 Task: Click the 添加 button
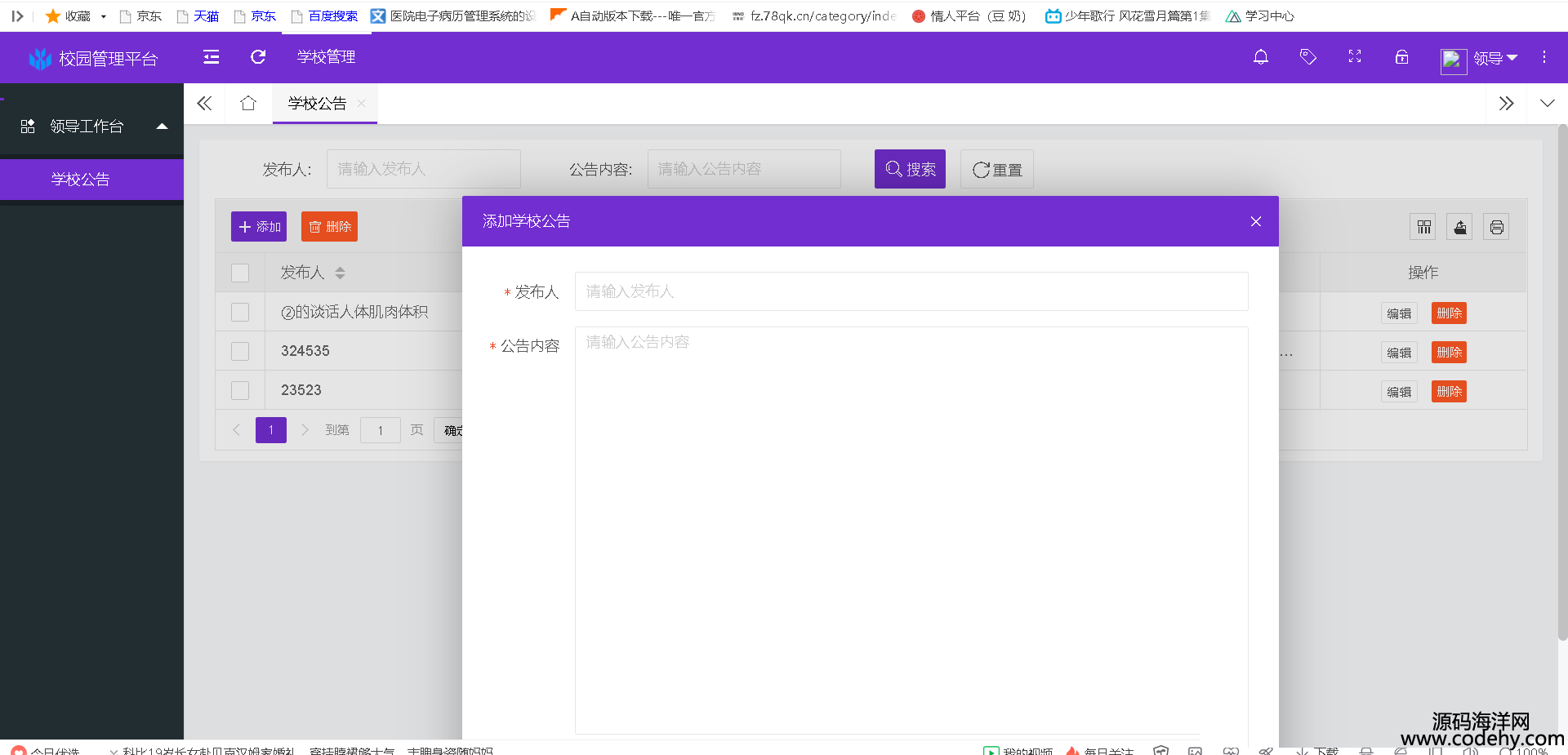click(x=259, y=227)
